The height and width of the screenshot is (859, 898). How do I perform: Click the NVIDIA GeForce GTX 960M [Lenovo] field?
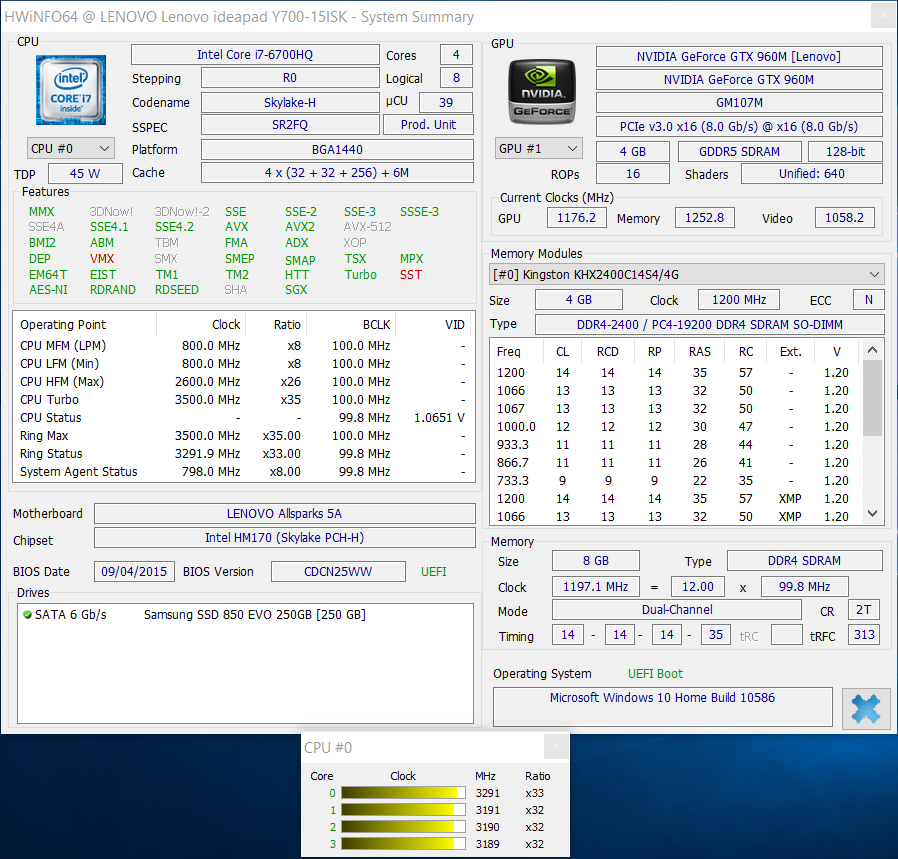point(739,57)
